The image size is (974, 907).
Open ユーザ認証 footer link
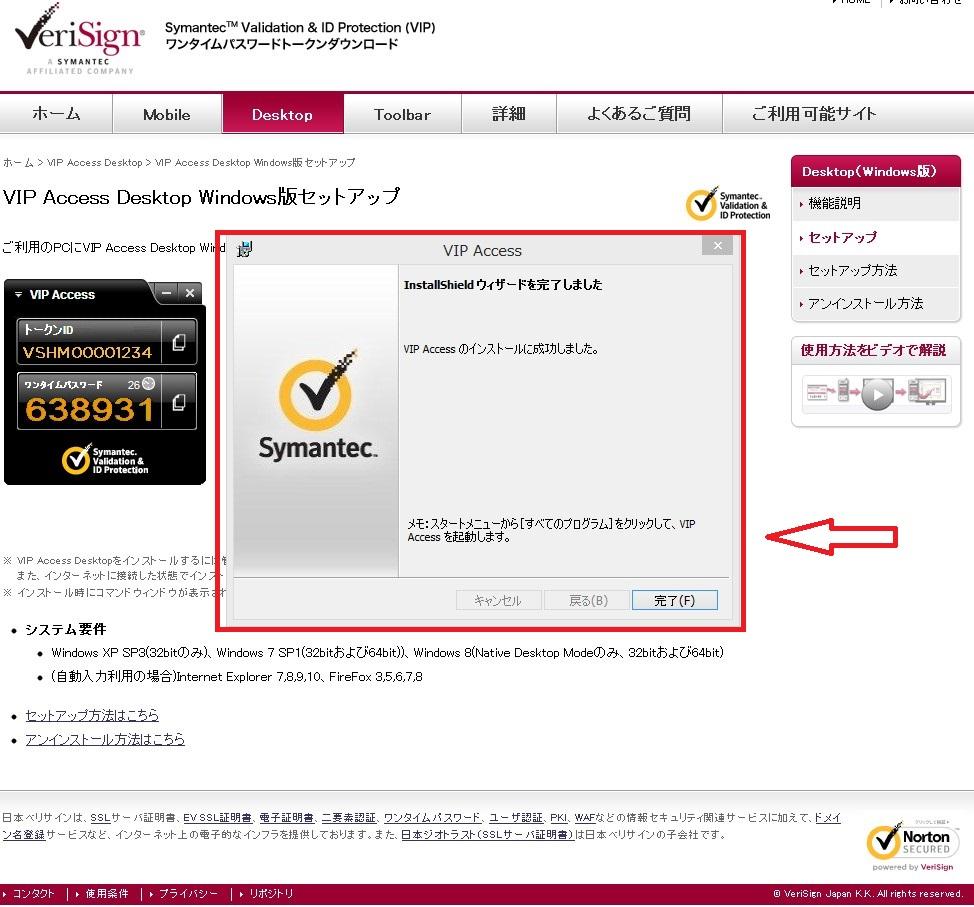click(516, 818)
